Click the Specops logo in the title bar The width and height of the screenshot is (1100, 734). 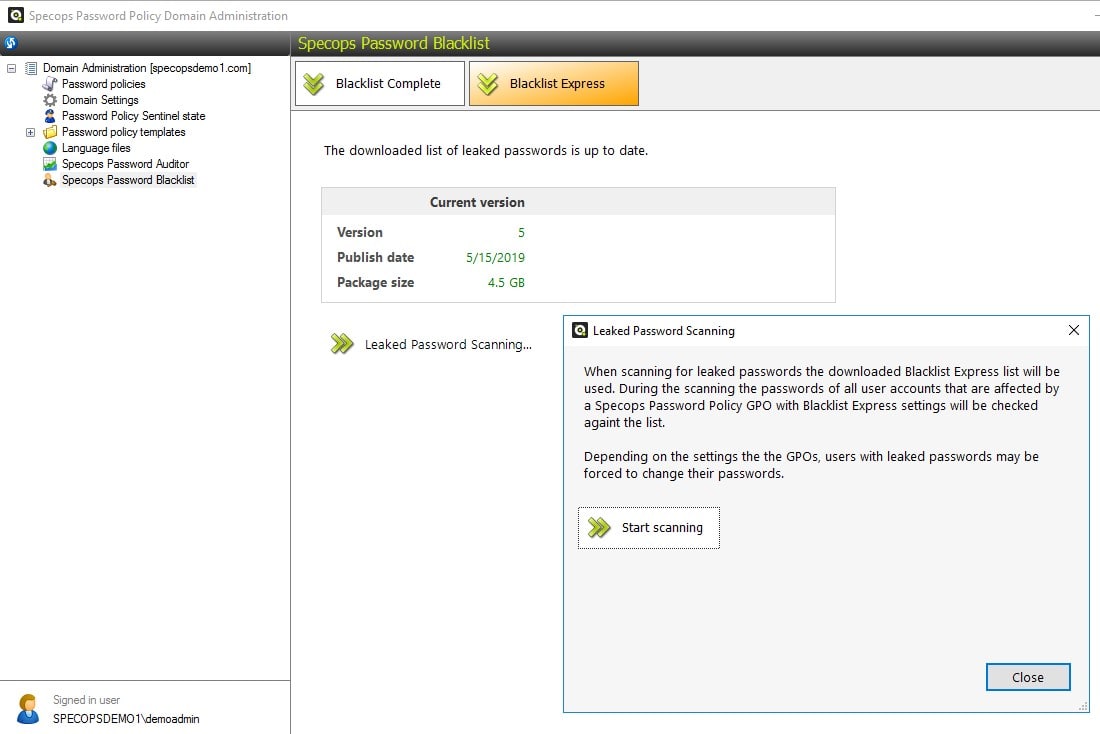pyautogui.click(x=14, y=15)
